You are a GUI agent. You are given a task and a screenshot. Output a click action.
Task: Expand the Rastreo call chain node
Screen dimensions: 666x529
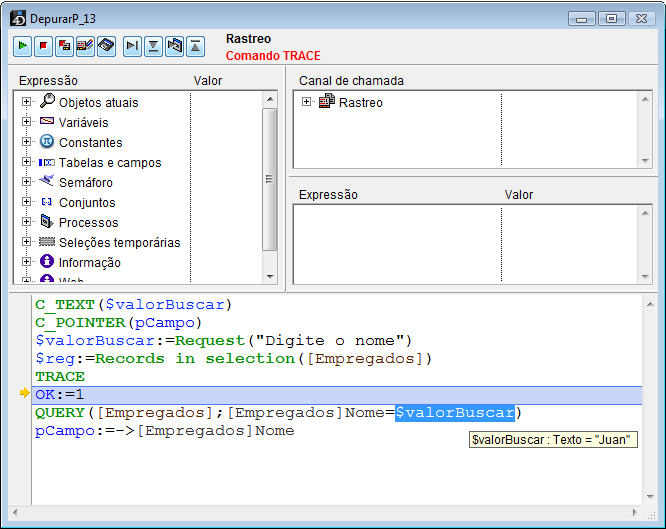[307, 102]
